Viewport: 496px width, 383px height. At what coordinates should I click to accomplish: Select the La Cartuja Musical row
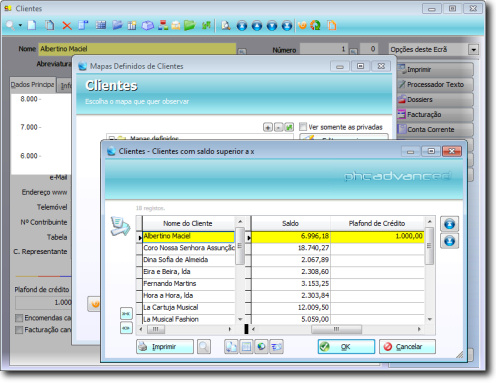coord(189,307)
